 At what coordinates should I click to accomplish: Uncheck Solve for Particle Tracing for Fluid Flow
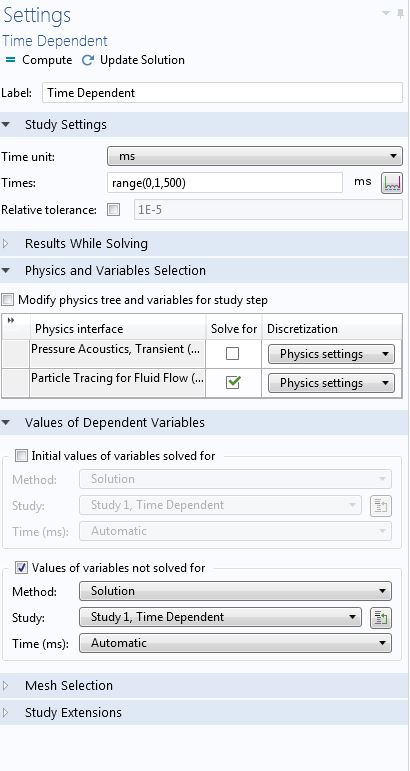click(x=233, y=383)
